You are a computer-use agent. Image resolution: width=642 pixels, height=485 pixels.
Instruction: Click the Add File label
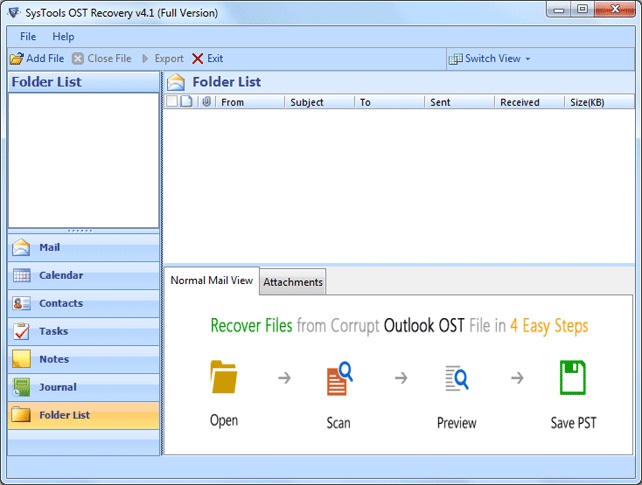click(x=45, y=59)
